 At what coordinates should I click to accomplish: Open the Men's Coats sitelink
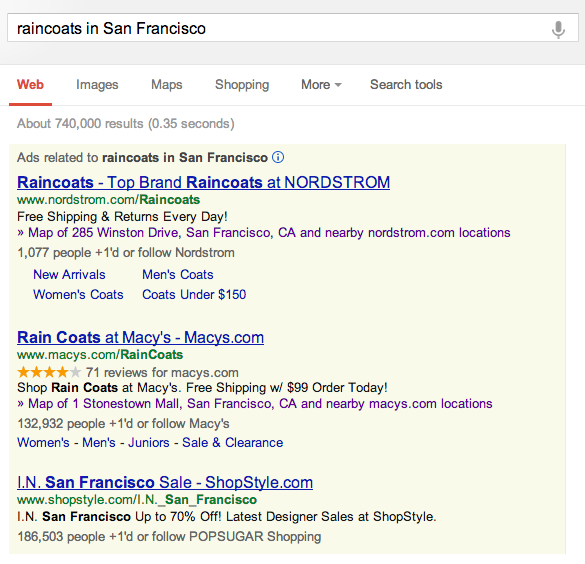click(x=178, y=275)
